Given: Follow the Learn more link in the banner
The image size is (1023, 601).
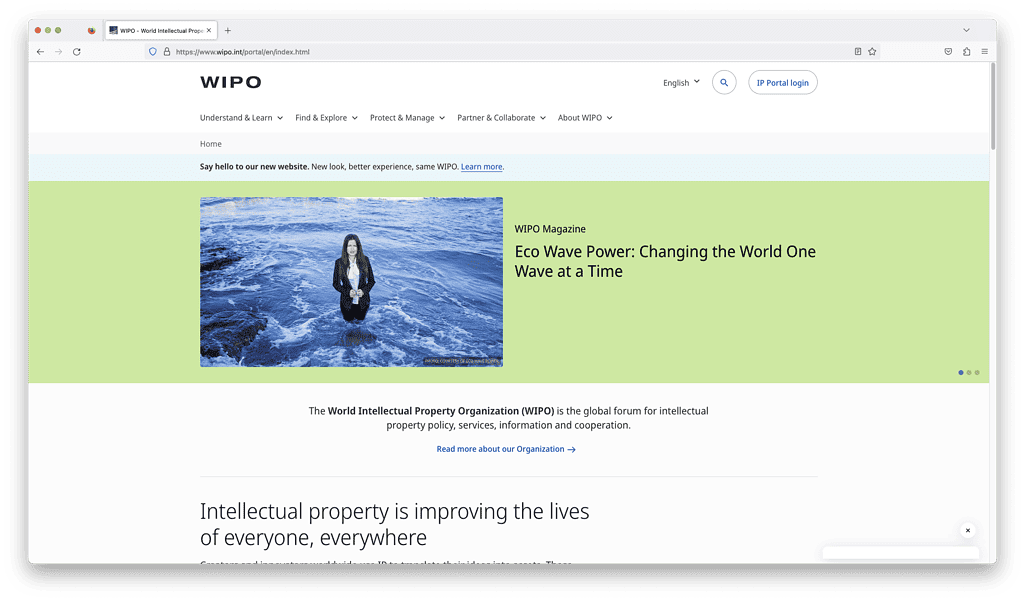Looking at the screenshot, I should point(481,167).
